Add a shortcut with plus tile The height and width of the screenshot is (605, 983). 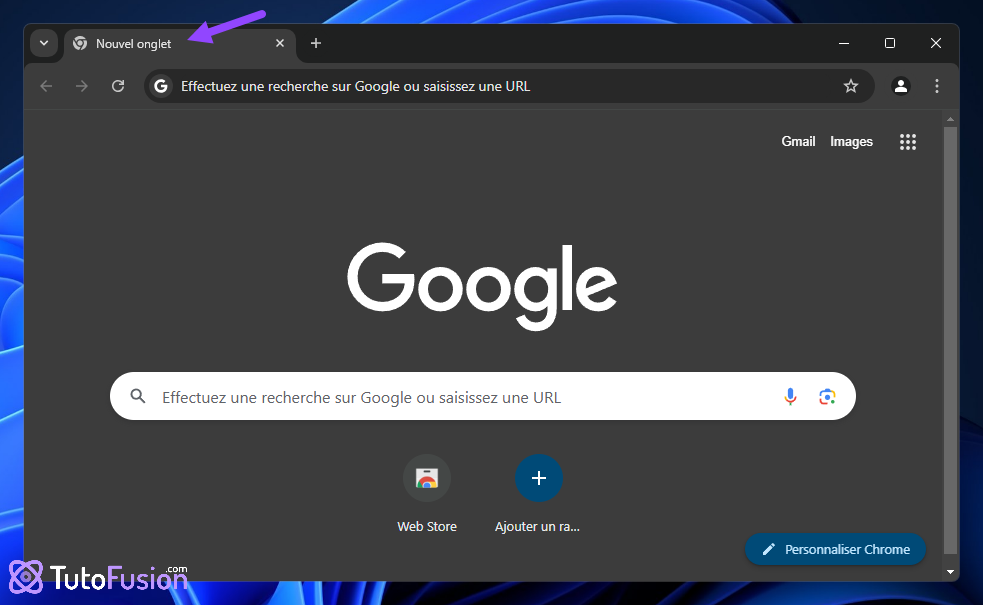point(539,478)
